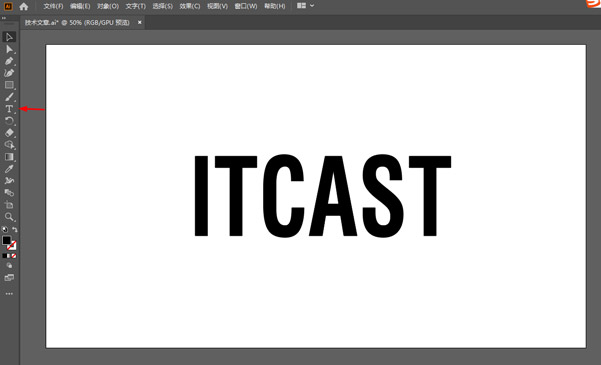Select the Rotate tool
Viewport: 601px width, 365px height.
[9, 121]
